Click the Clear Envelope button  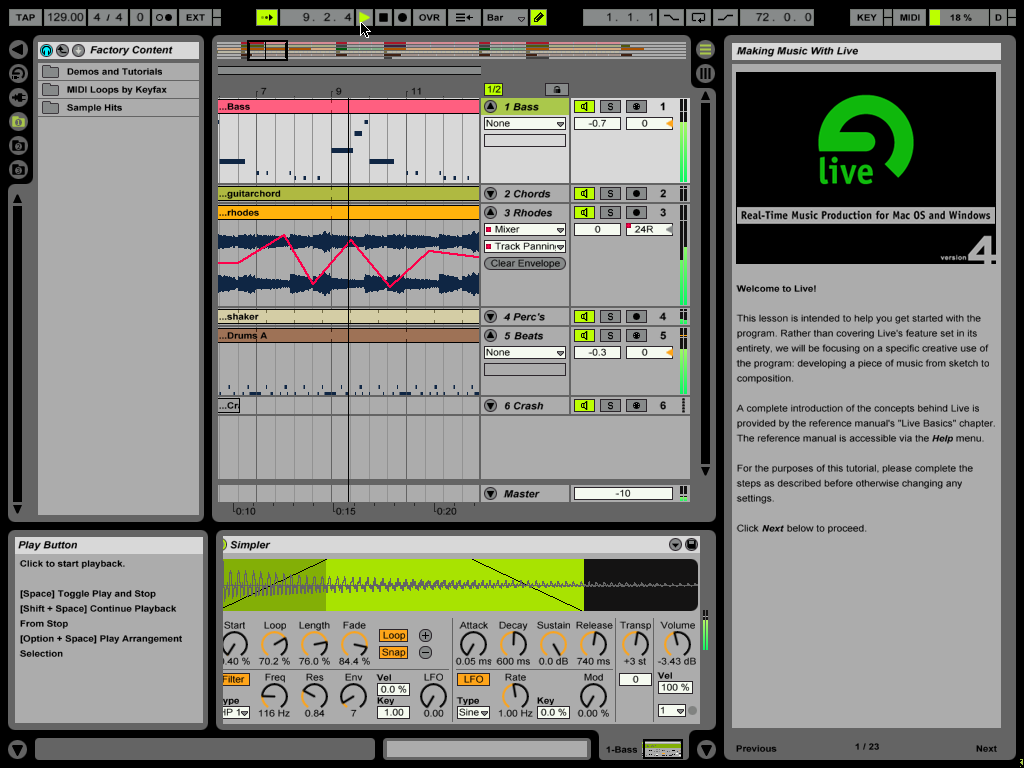point(525,263)
